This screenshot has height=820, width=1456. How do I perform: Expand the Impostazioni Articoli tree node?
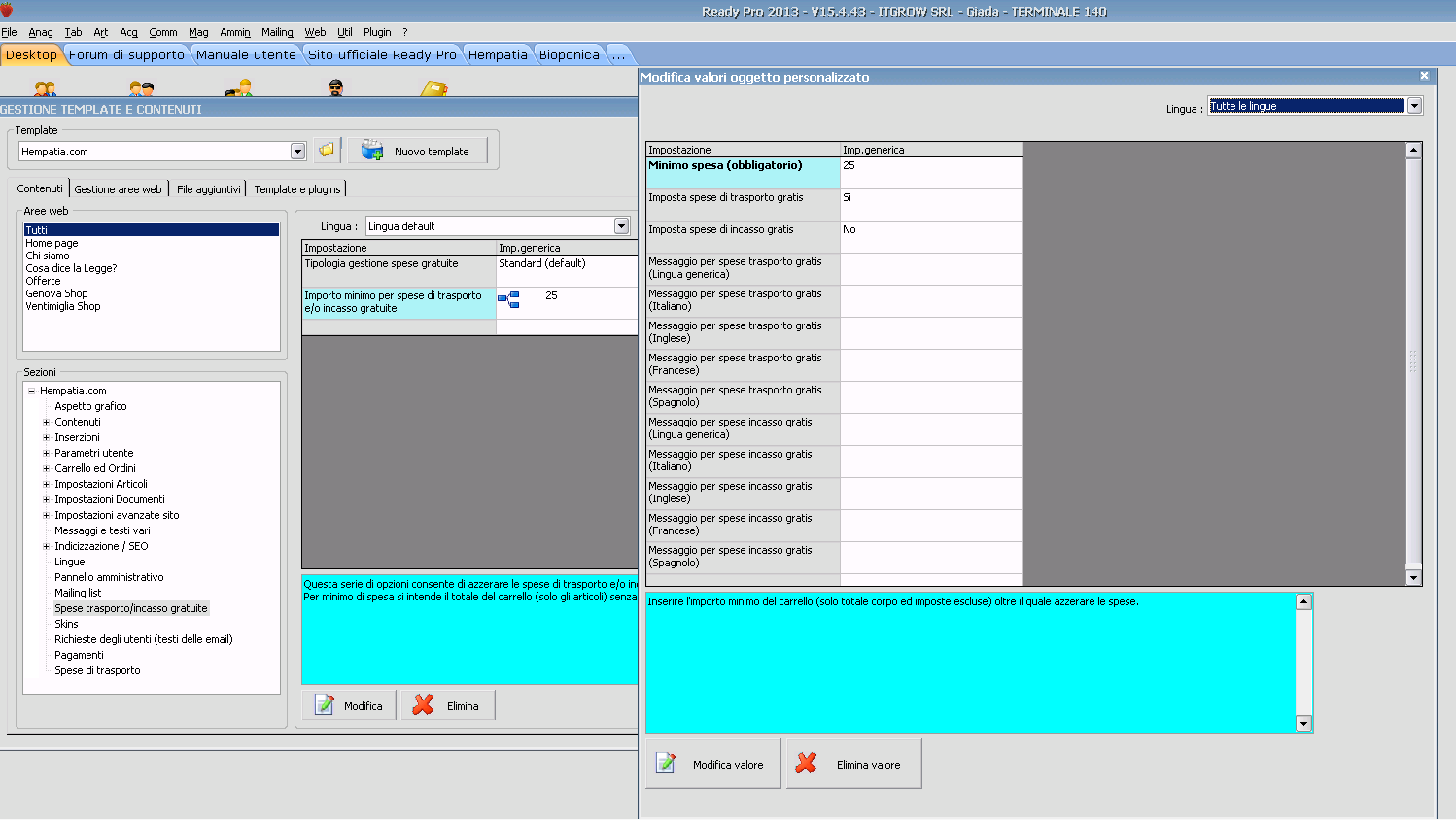(x=46, y=485)
